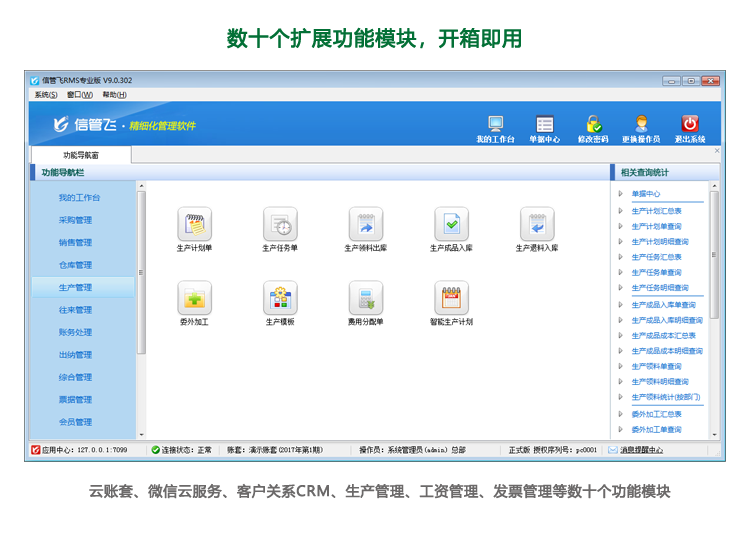This screenshot has height=550, width=750.
Task: Switch to the 功能导航窗 tab
Action: pos(81,155)
